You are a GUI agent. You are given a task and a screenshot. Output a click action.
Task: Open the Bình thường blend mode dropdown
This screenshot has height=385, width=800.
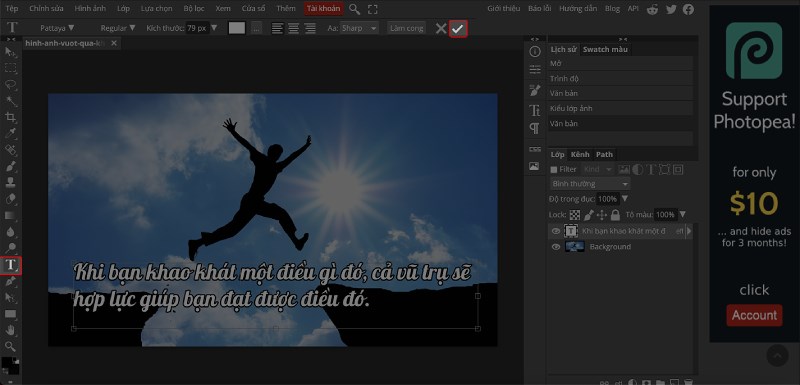tap(590, 184)
